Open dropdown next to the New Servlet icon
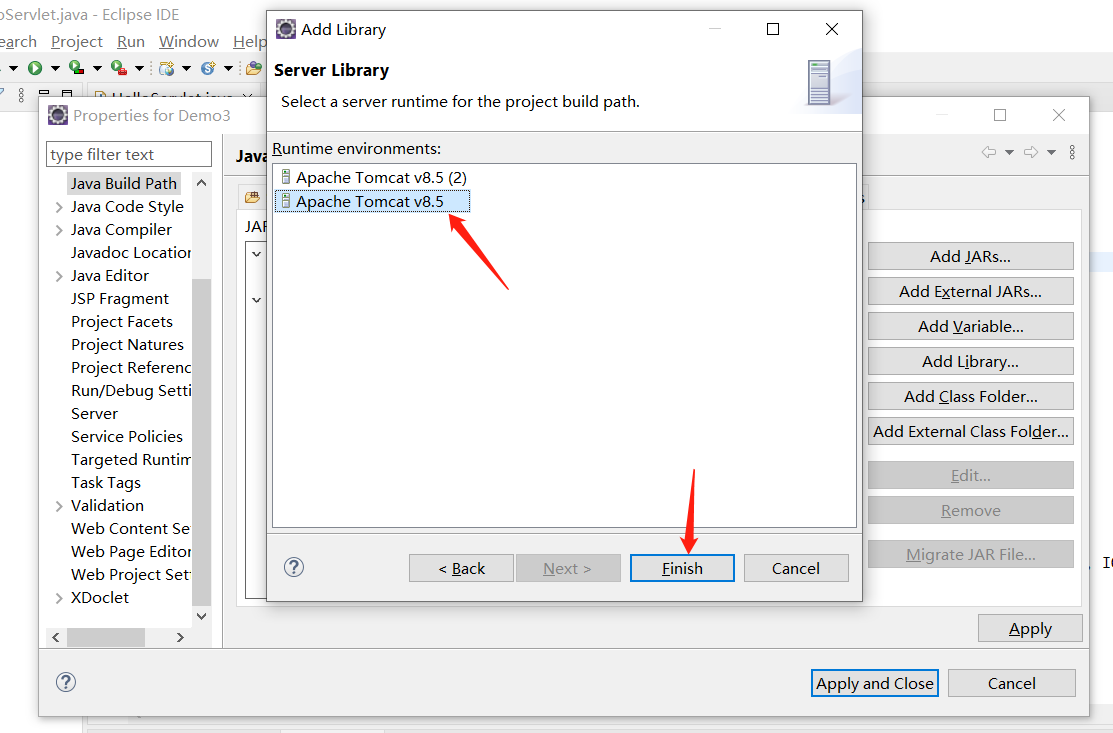This screenshot has height=733, width=1113. pos(228,69)
